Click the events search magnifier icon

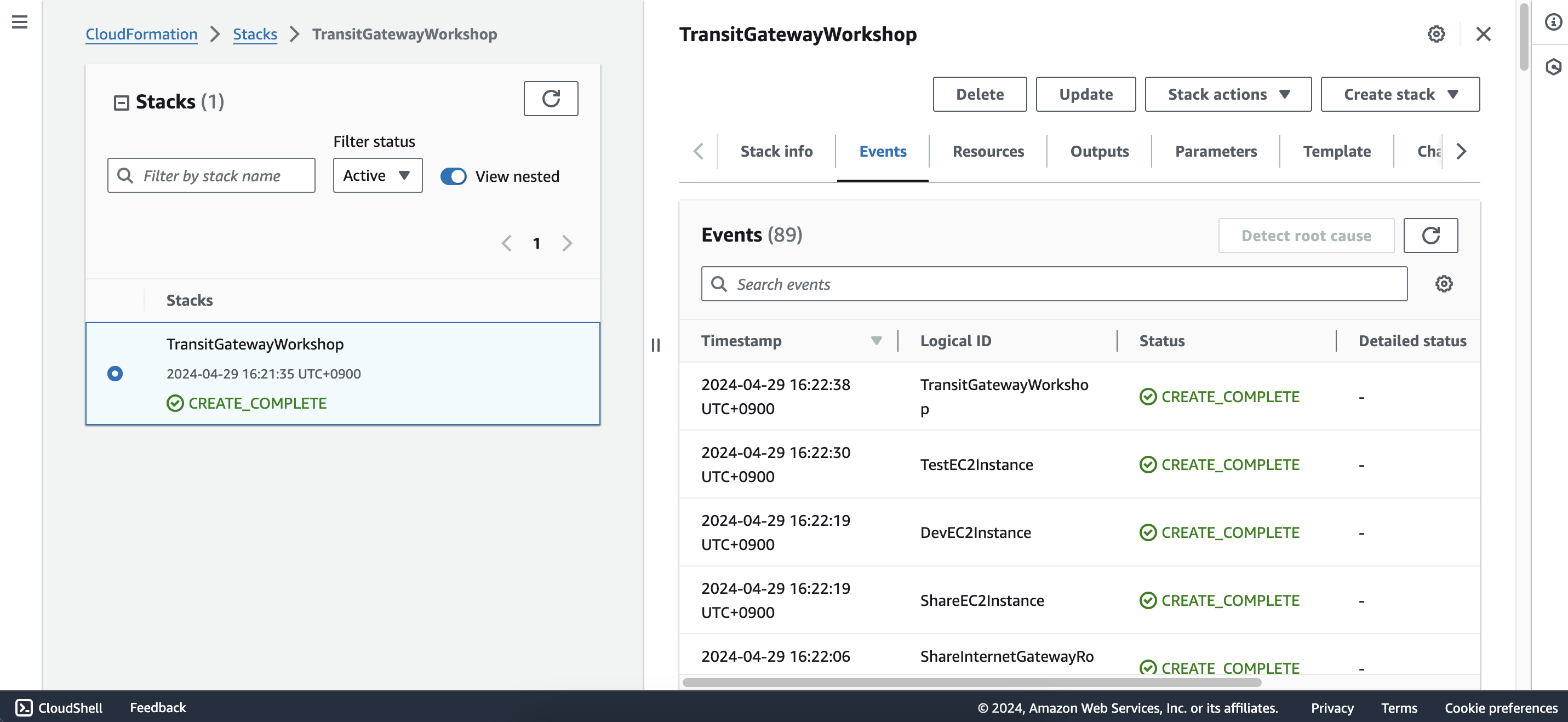[x=719, y=284]
